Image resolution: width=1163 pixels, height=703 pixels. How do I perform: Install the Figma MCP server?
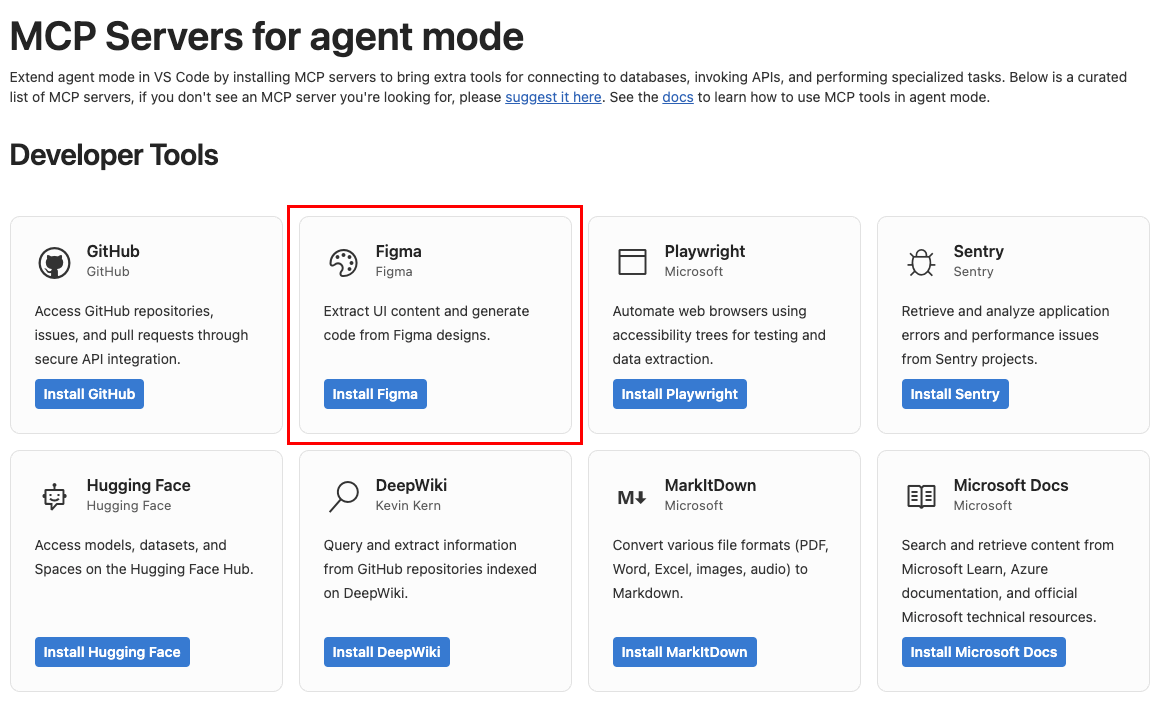click(x=375, y=394)
